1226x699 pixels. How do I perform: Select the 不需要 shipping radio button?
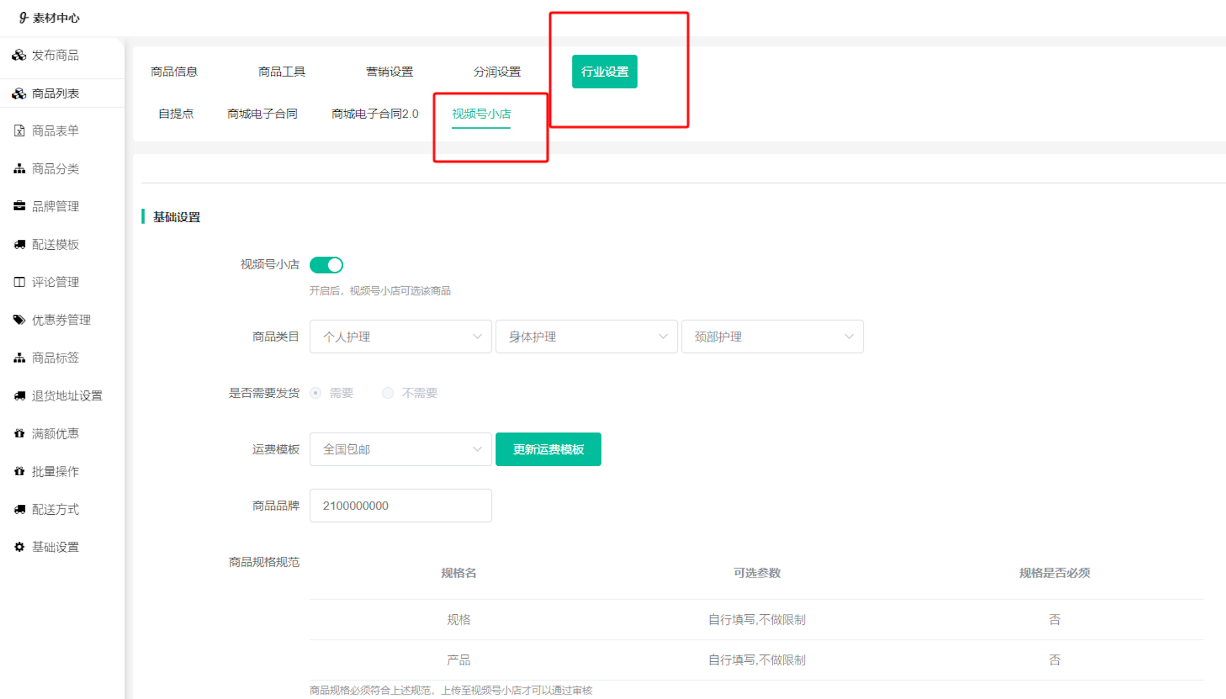[x=388, y=393]
